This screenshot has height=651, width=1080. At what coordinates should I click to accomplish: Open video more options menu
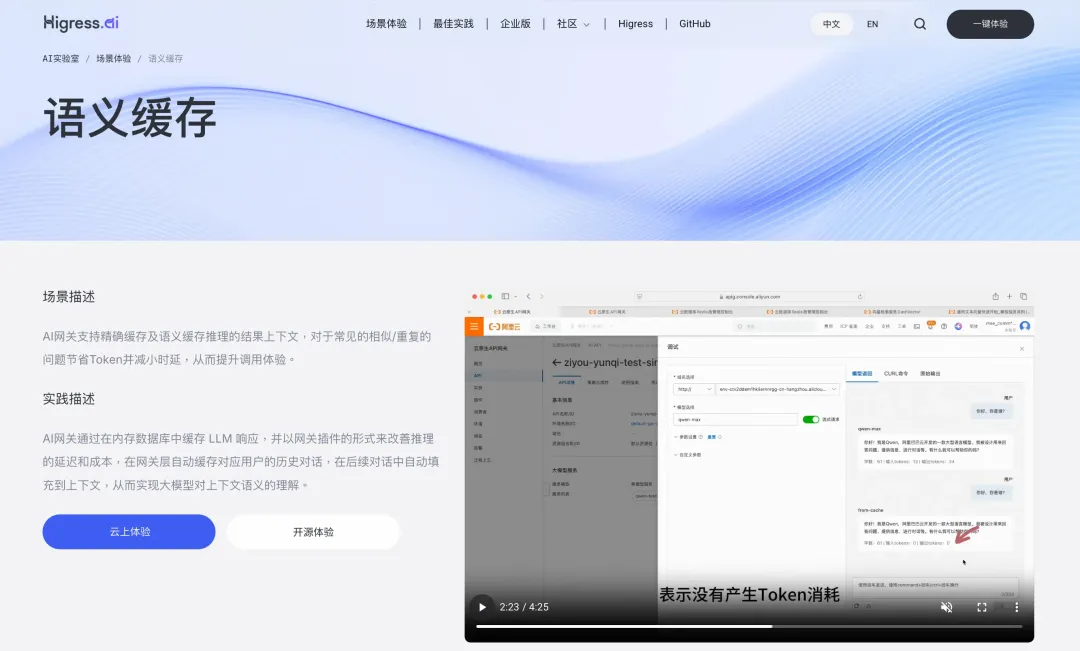[1017, 607]
